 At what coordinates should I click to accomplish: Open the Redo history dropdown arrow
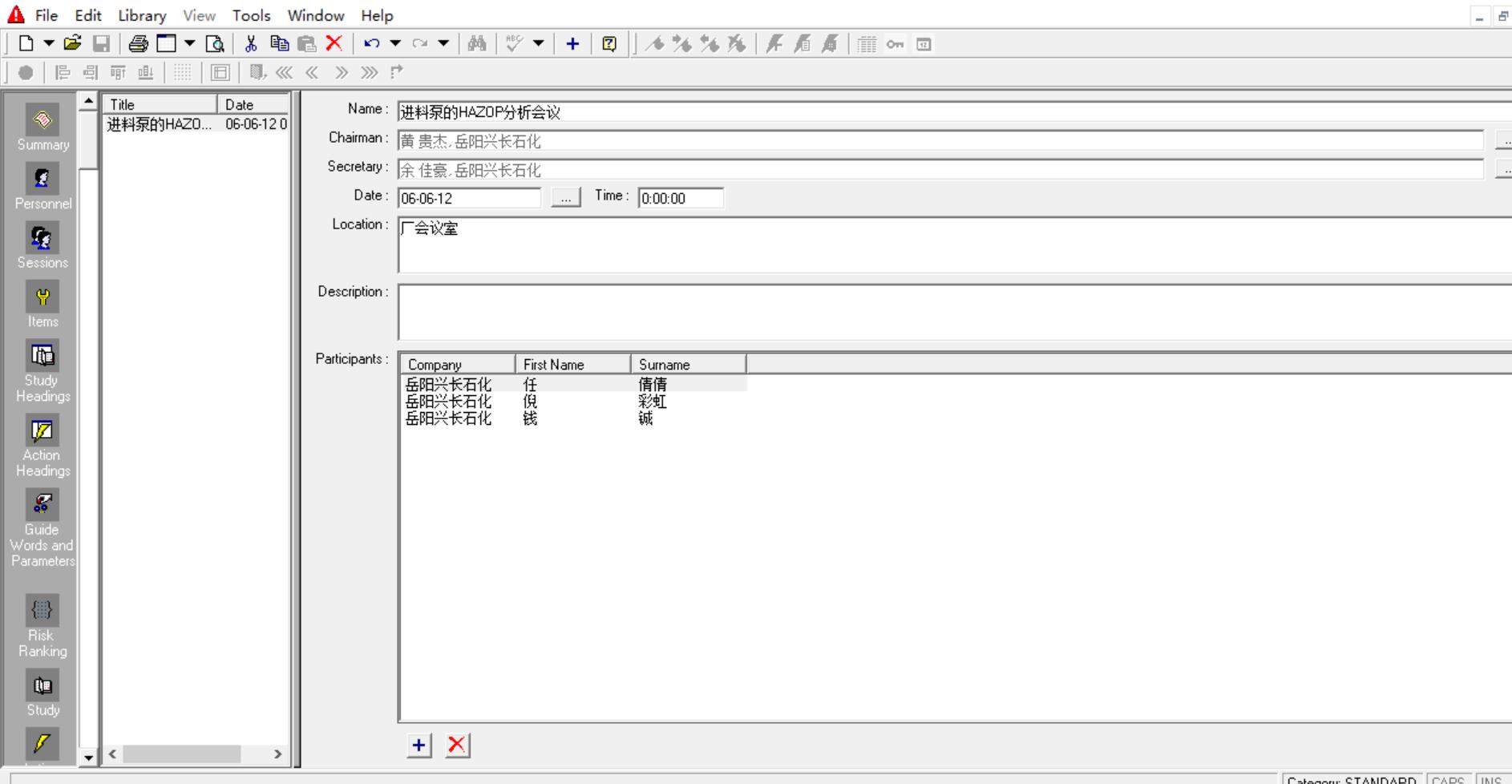(443, 44)
